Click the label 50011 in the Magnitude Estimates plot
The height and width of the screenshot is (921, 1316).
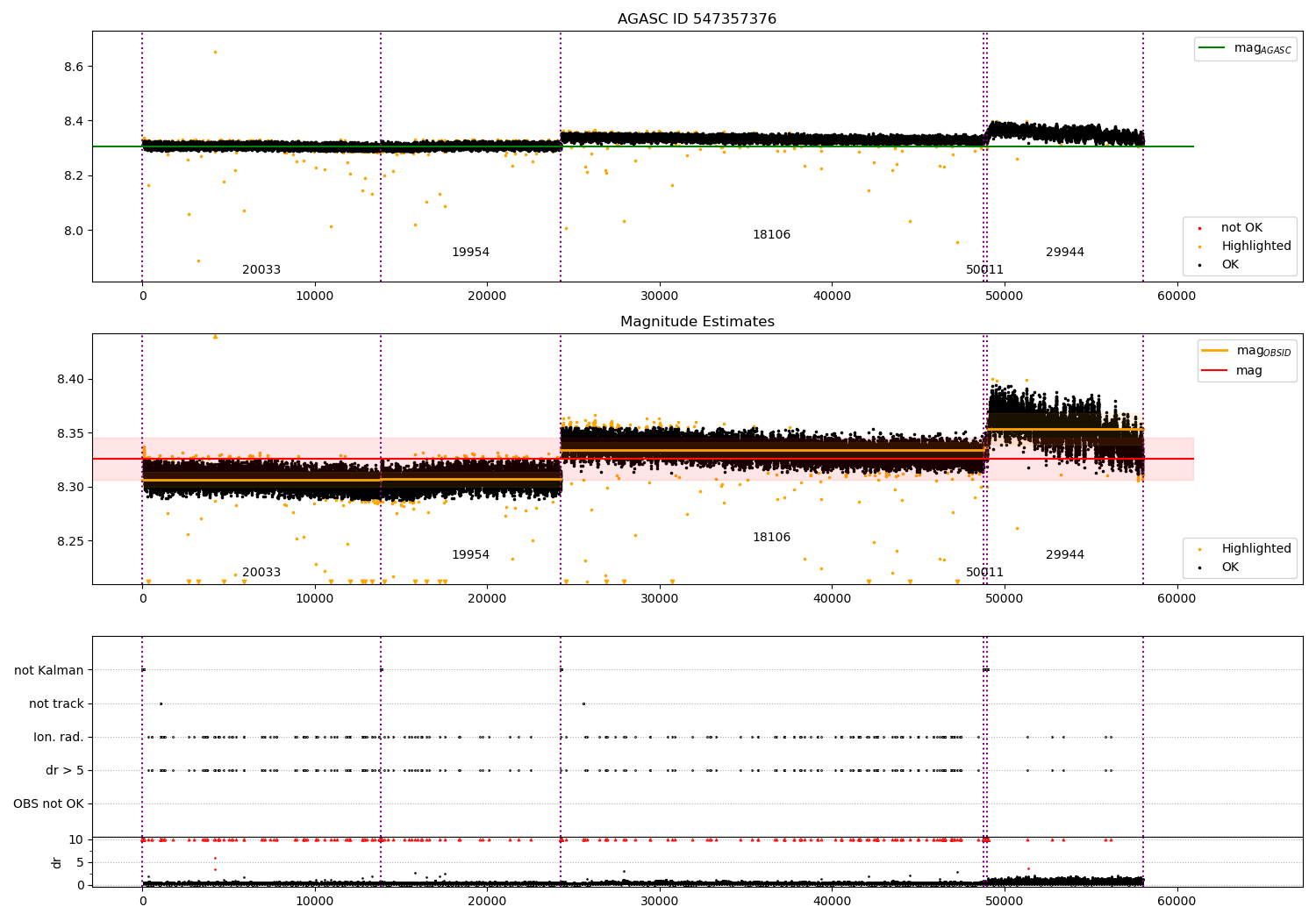[984, 573]
